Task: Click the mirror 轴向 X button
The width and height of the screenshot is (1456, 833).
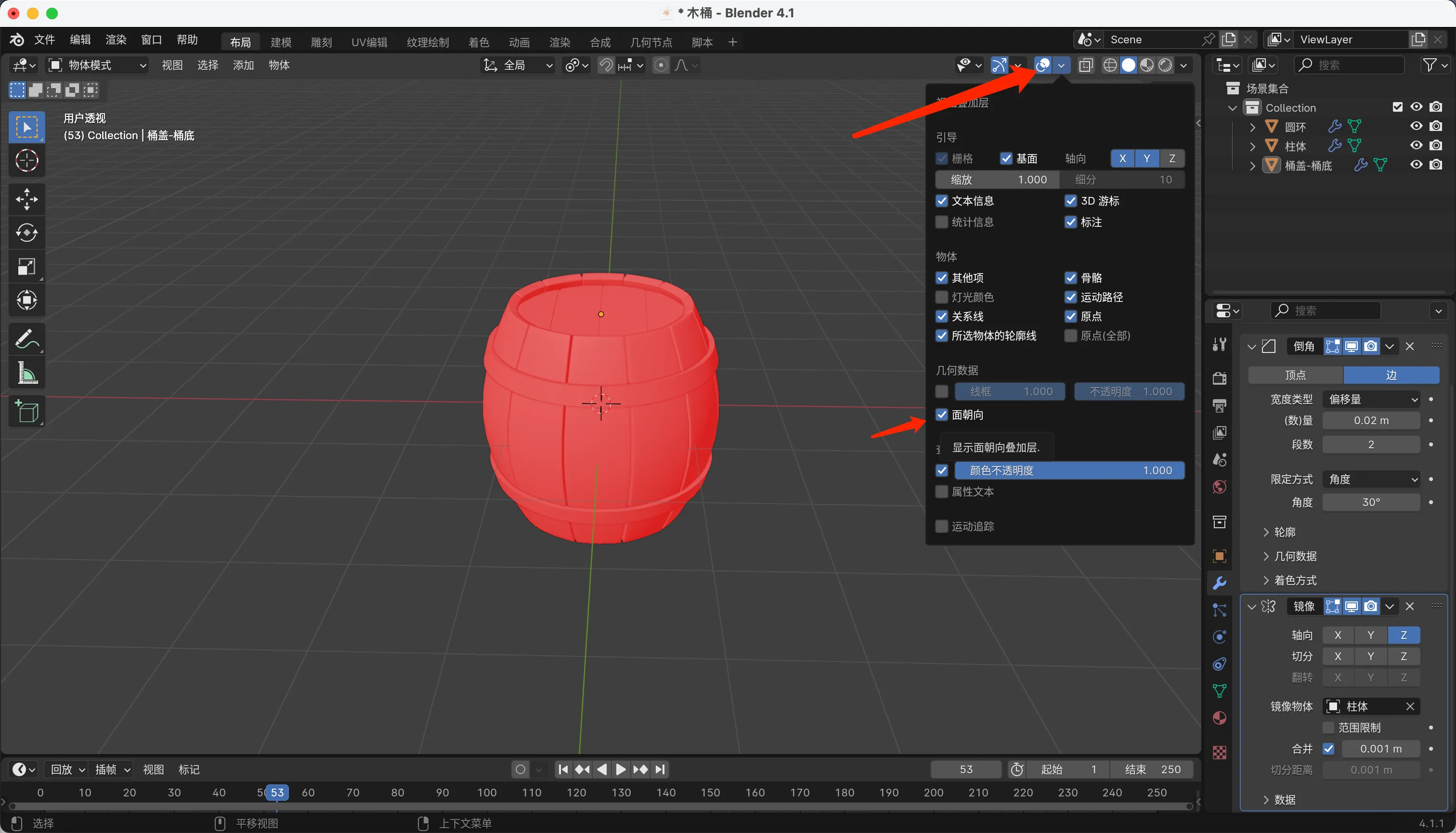Action: click(1337, 635)
